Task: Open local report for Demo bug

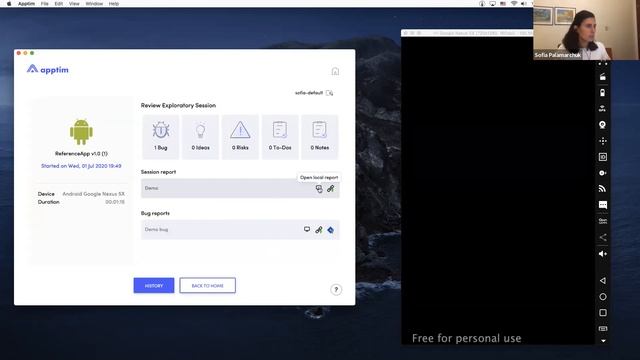Action: point(307,229)
